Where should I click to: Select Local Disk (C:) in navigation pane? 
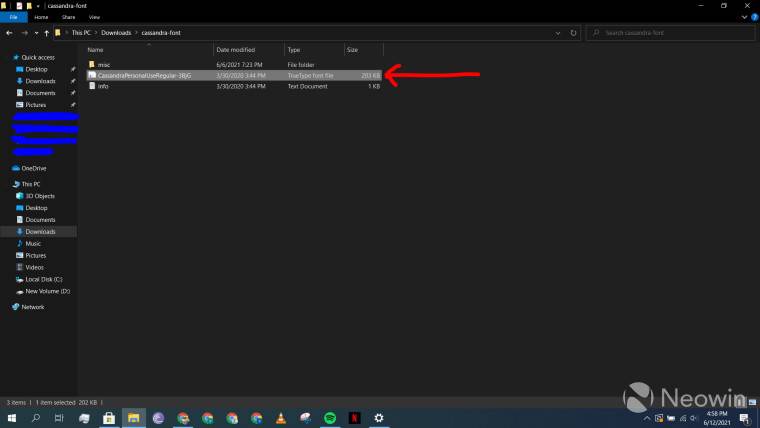[44, 279]
